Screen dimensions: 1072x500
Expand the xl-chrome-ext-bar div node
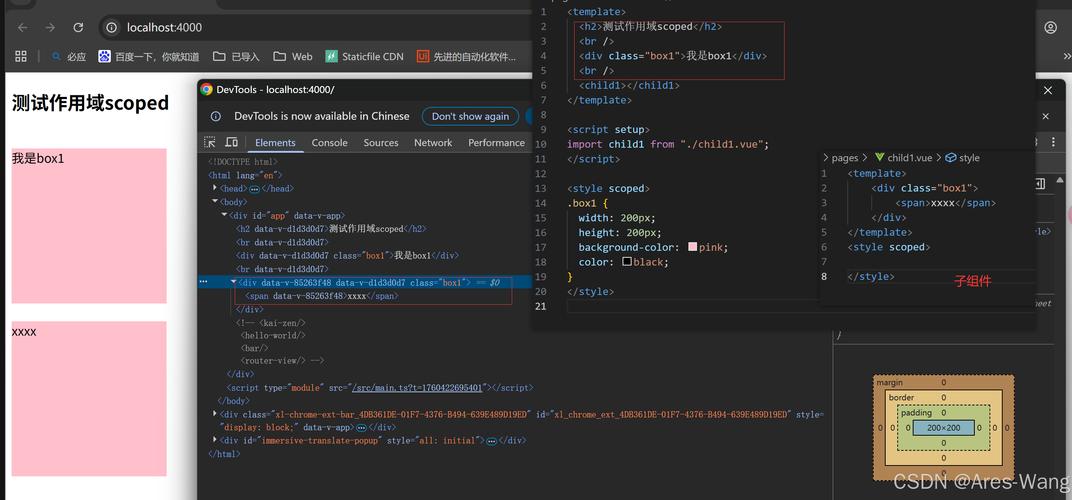[215, 414]
